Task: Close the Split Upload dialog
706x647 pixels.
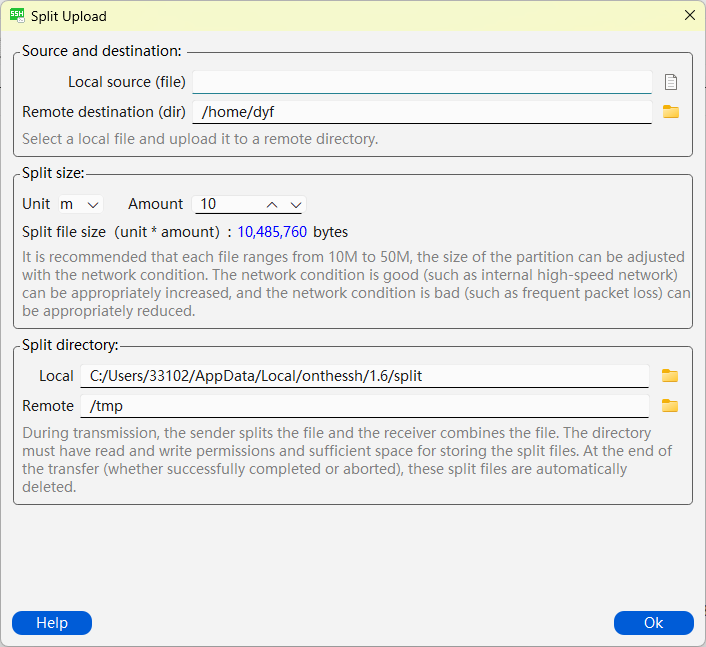Action: click(x=689, y=15)
